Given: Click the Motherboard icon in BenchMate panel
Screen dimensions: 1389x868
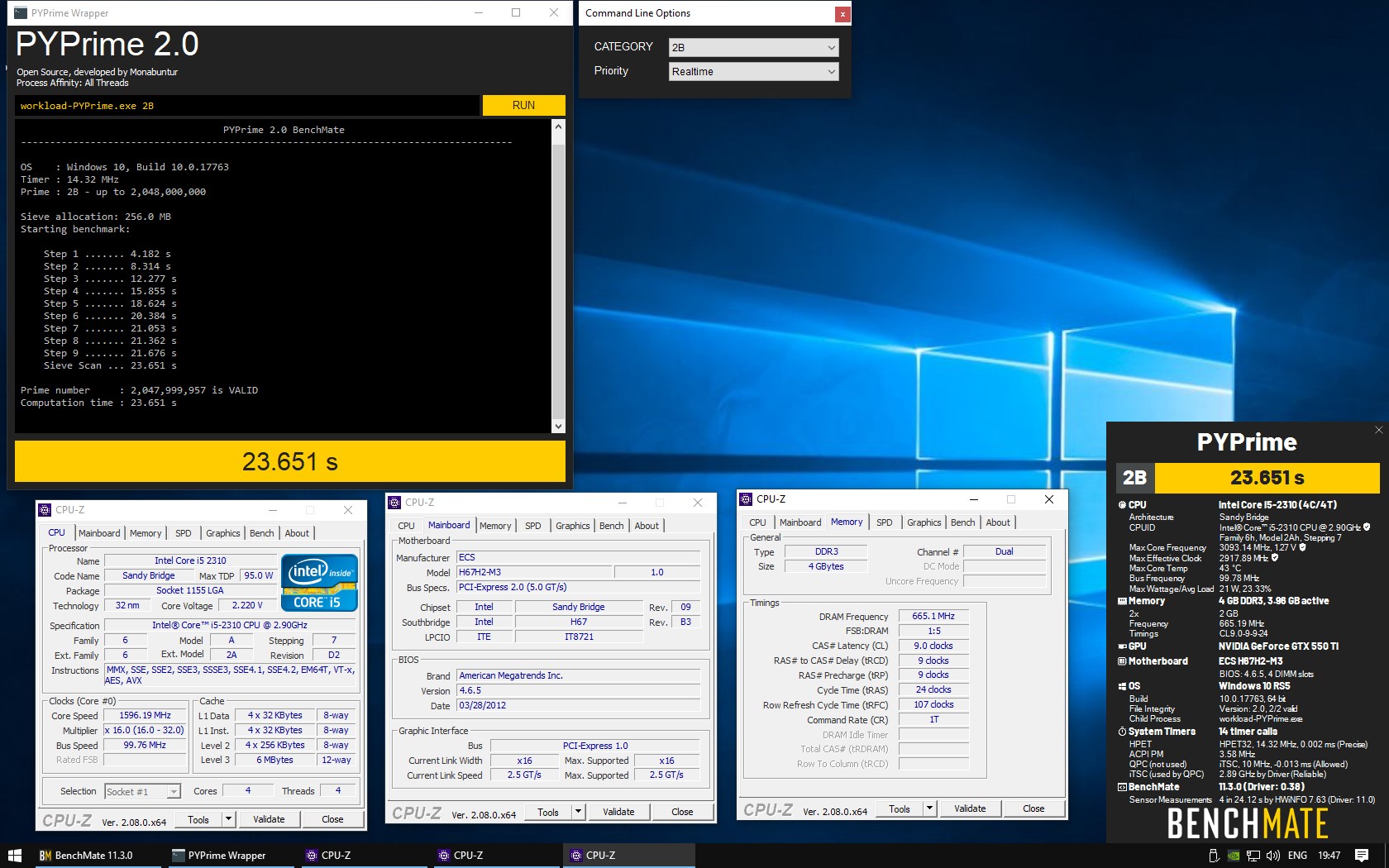Looking at the screenshot, I should 1122,661.
